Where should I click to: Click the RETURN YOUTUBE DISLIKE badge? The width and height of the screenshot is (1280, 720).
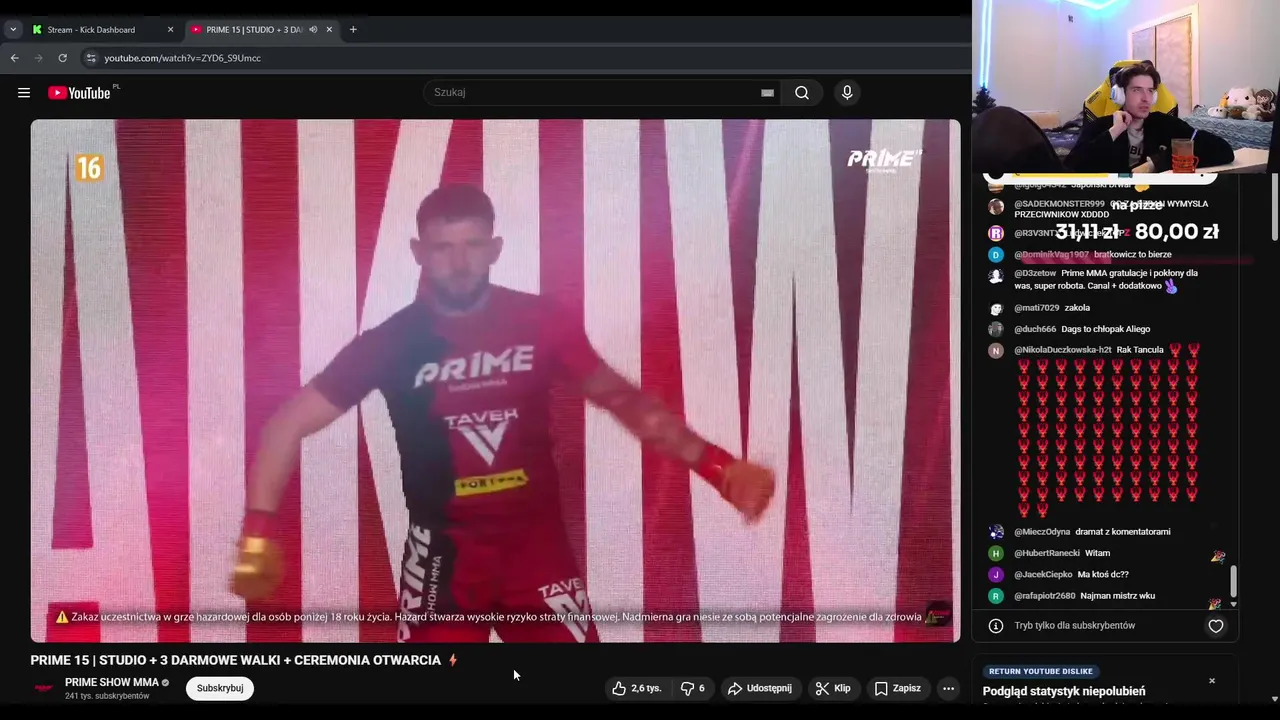(x=1040, y=671)
